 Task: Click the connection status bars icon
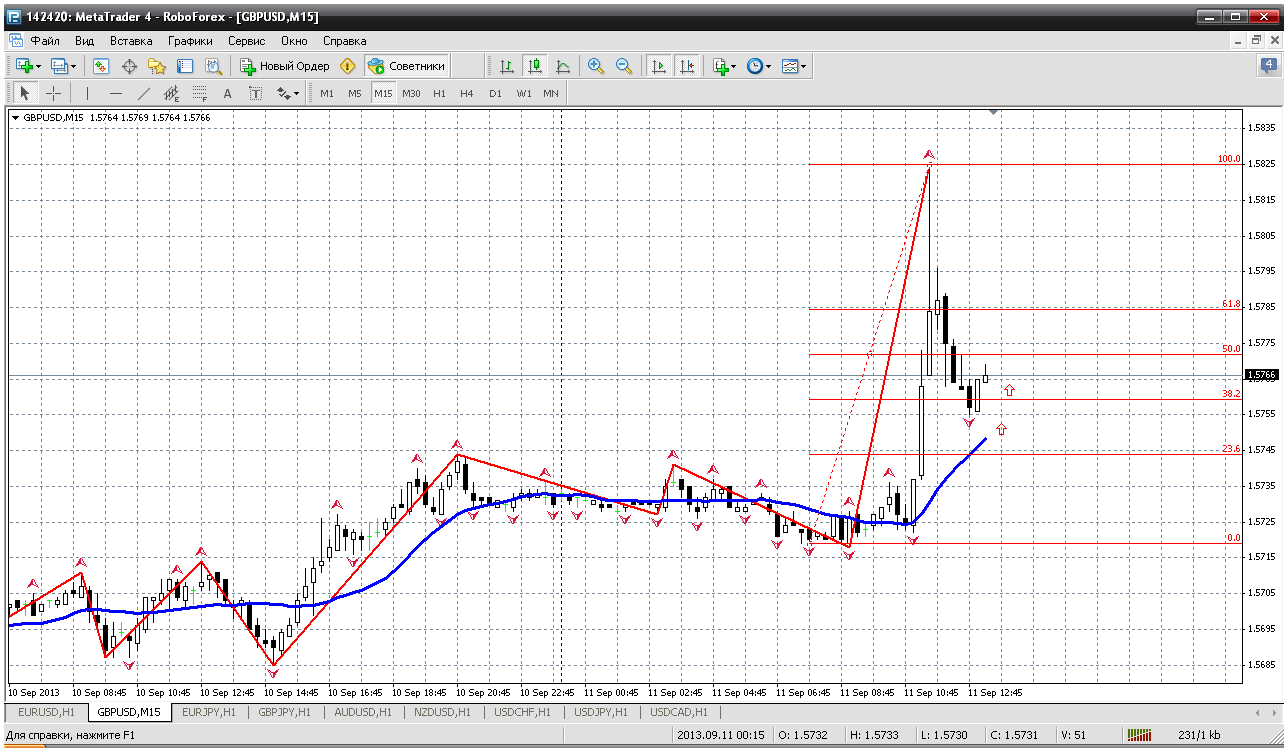tap(1140, 736)
